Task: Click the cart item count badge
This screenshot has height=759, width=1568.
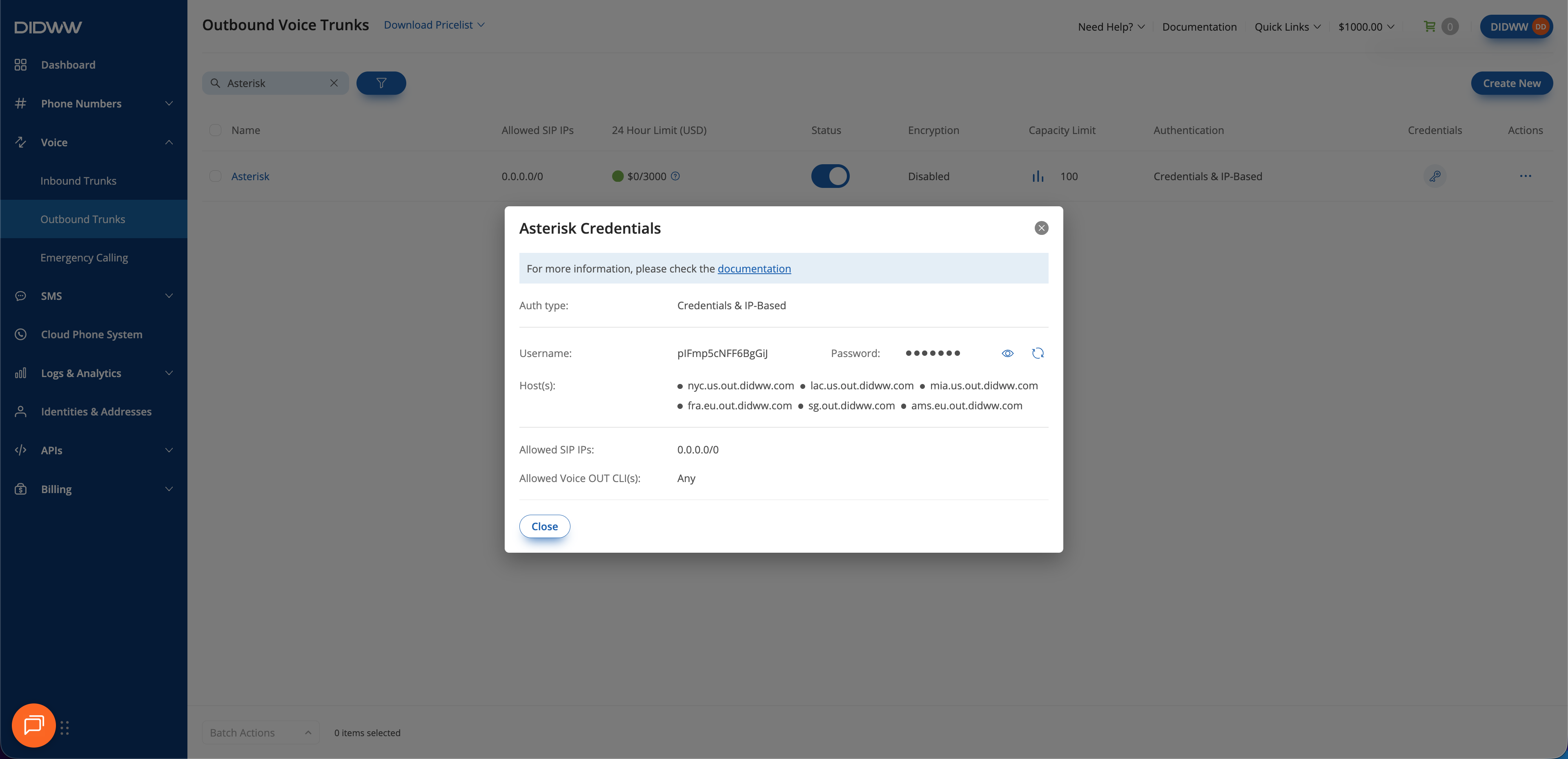Action: (1450, 27)
